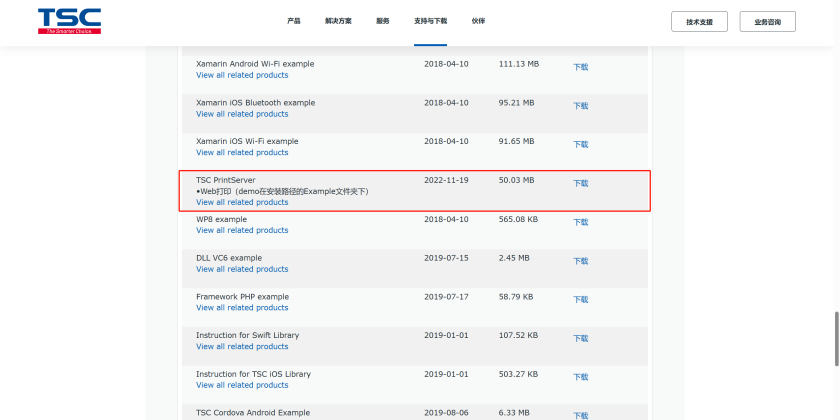The image size is (840, 420).
Task: Click the 业务咨询 button
Action: tap(767, 22)
